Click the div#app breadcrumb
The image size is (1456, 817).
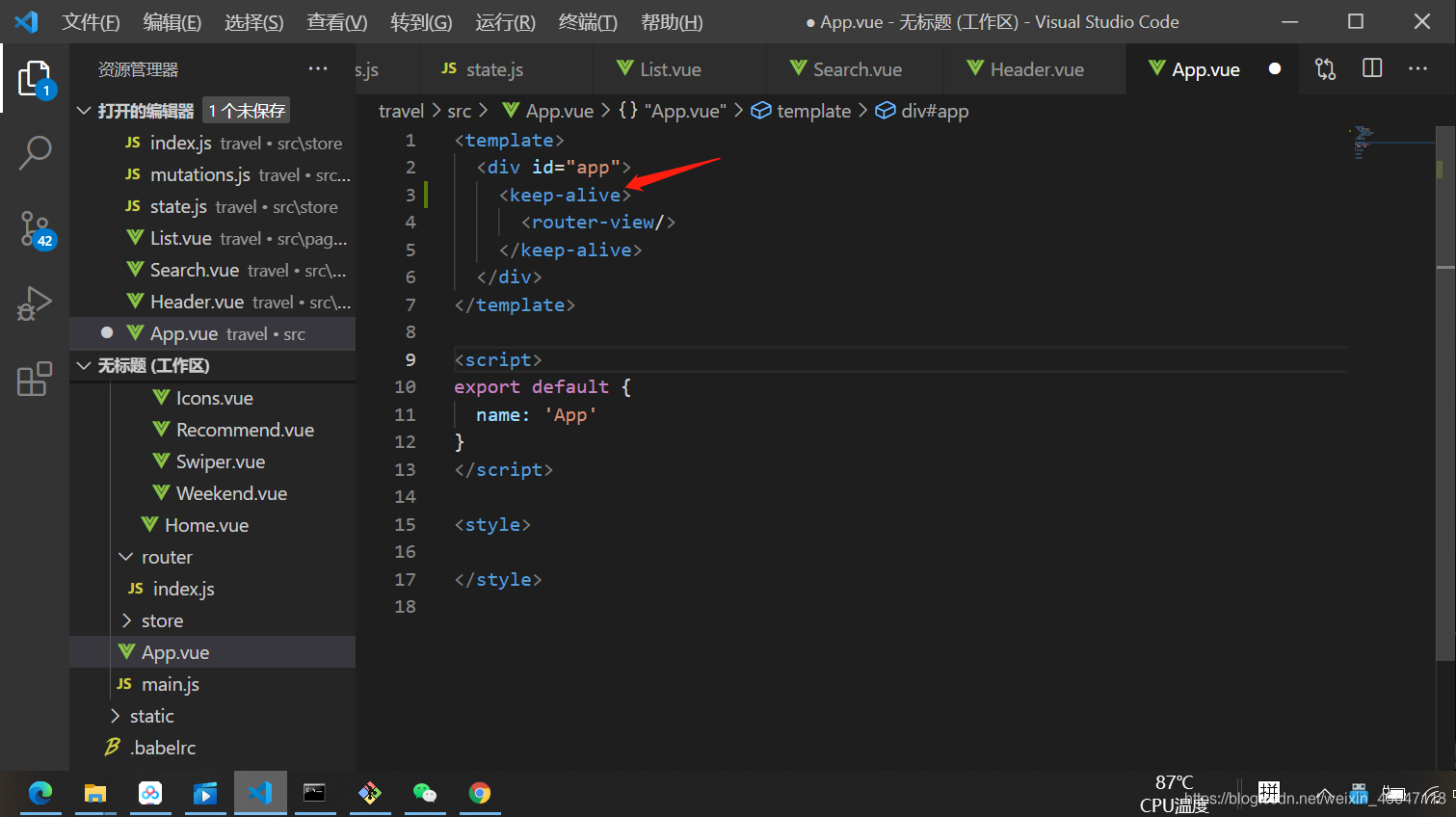(922, 111)
